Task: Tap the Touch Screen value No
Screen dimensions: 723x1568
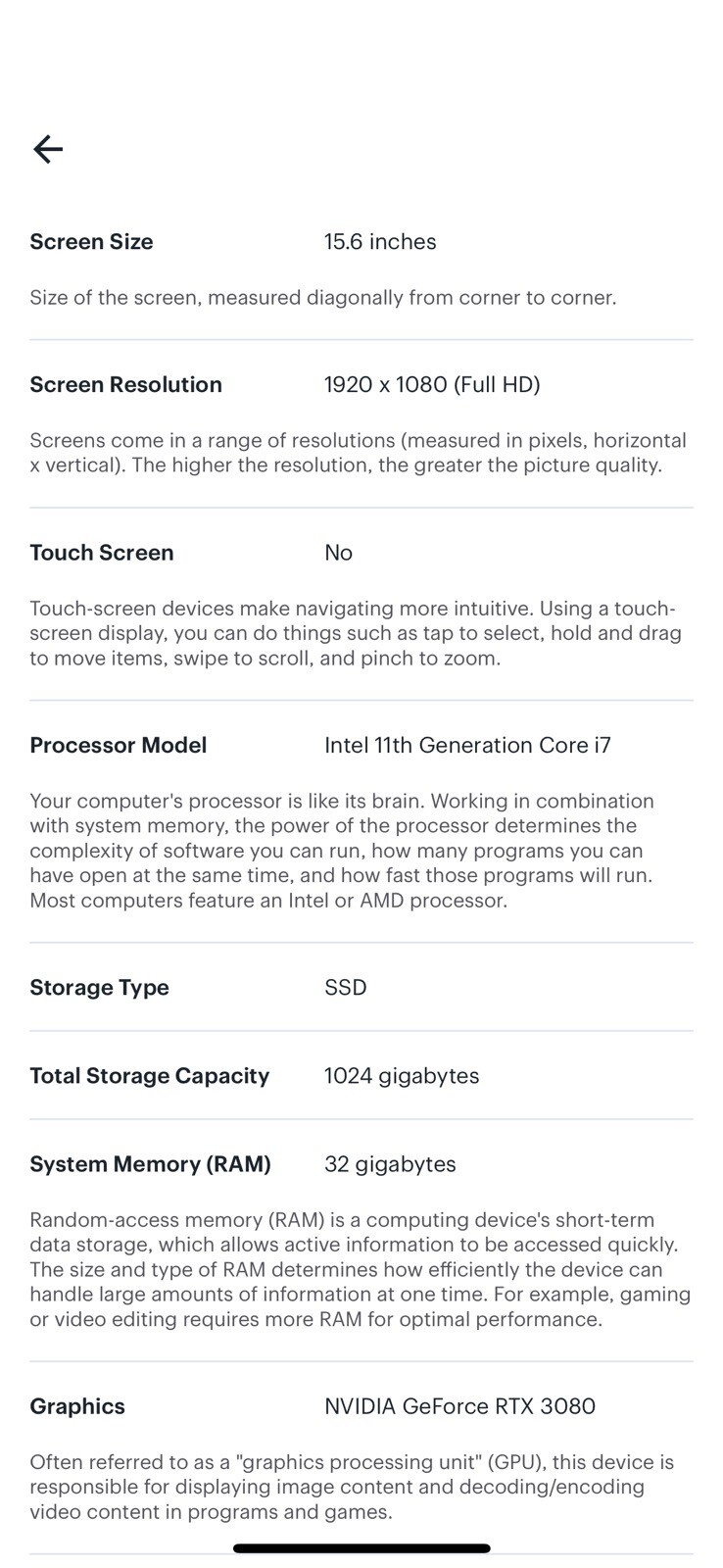Action: coord(338,553)
